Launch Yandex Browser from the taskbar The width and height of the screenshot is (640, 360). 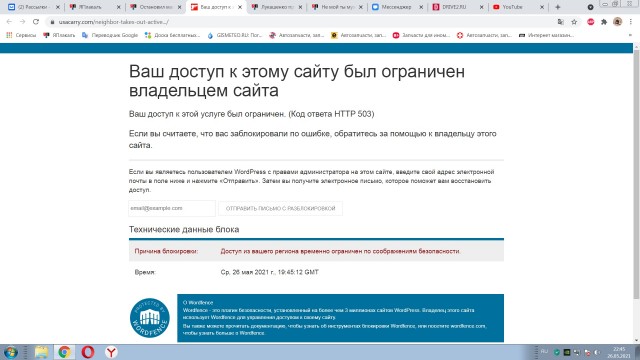click(111, 352)
